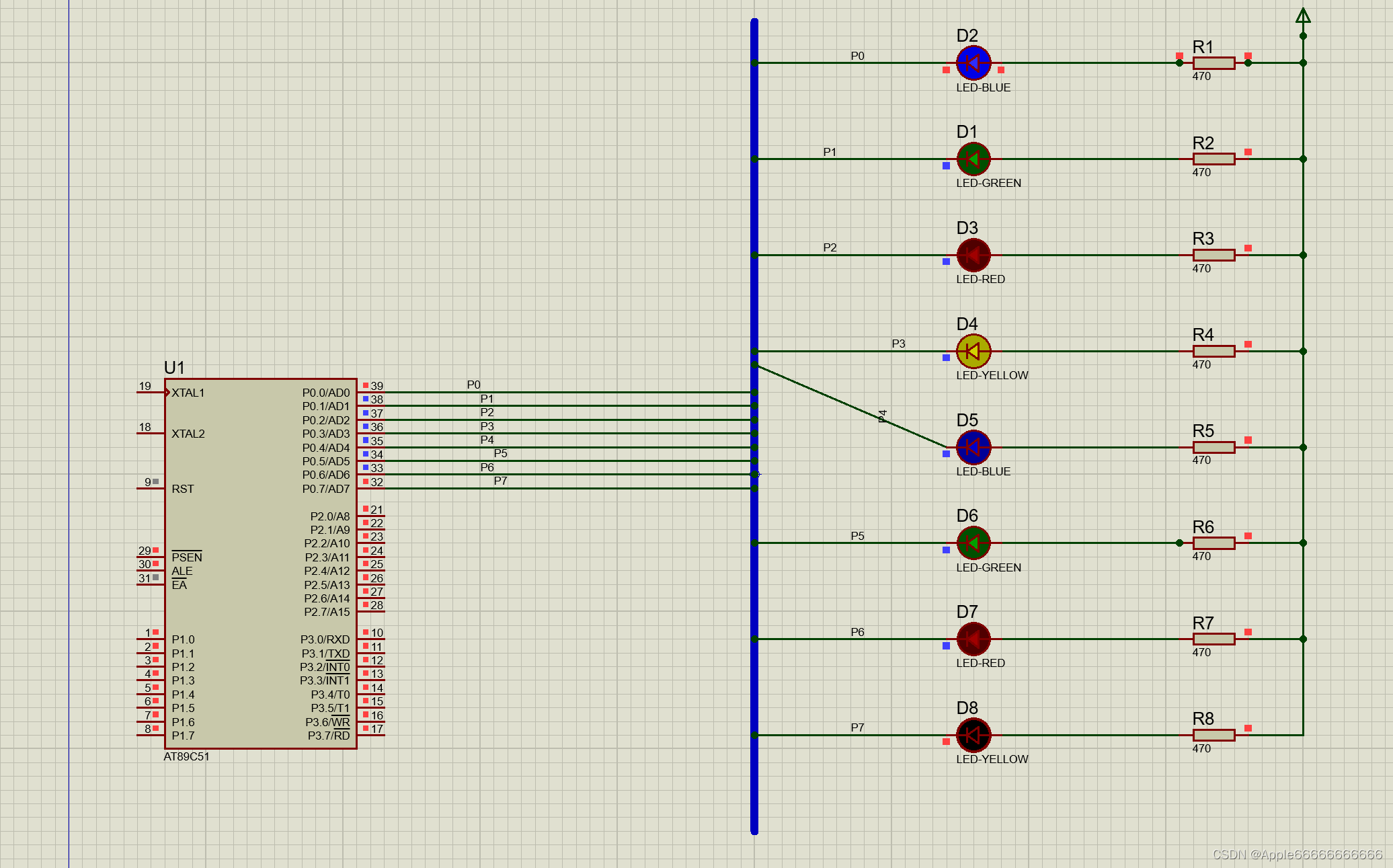Screen dimensions: 1393x868
Task: Select the D6 green LED symbol
Action: pyautogui.click(x=973, y=543)
